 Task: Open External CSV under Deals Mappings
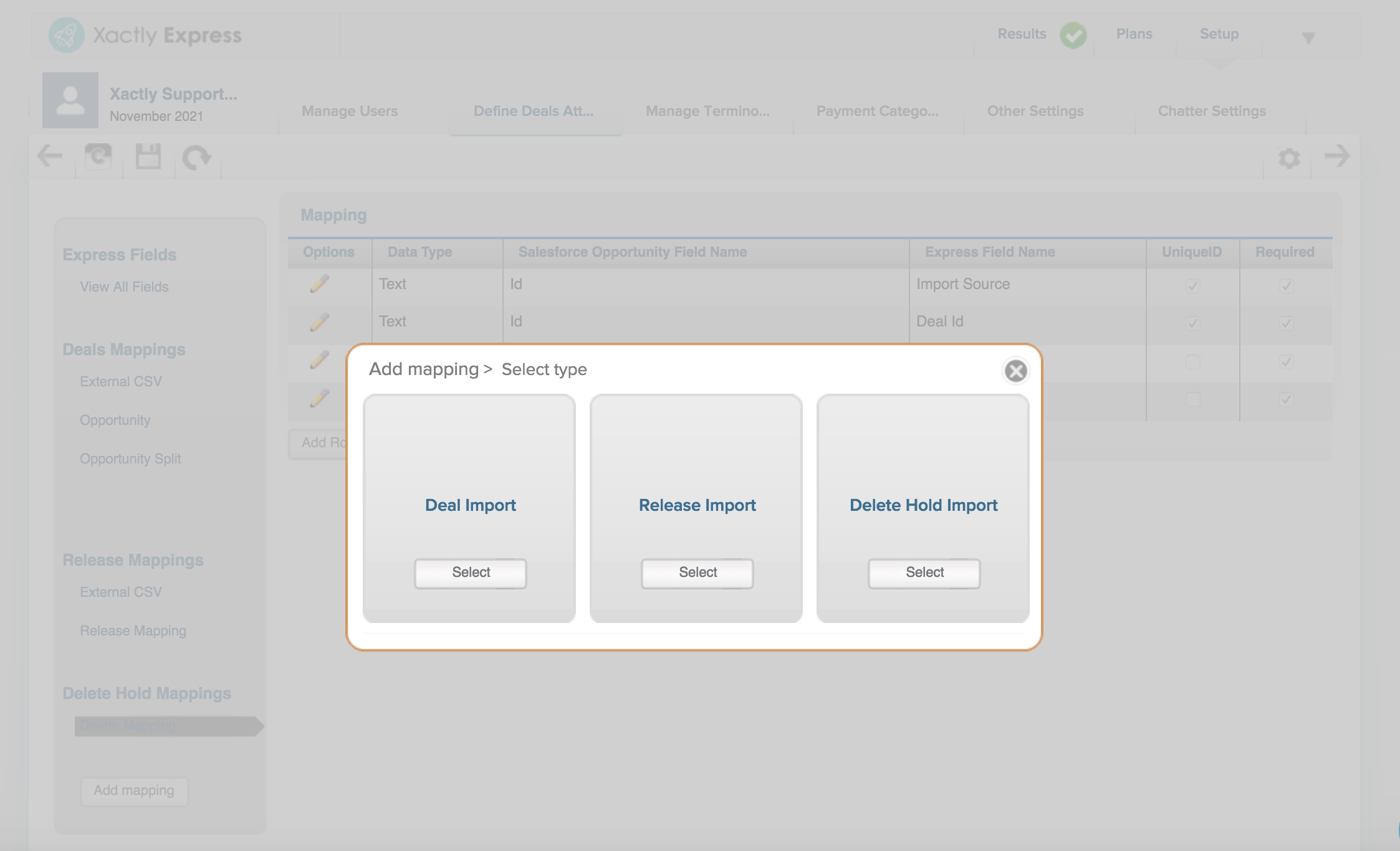tap(121, 381)
